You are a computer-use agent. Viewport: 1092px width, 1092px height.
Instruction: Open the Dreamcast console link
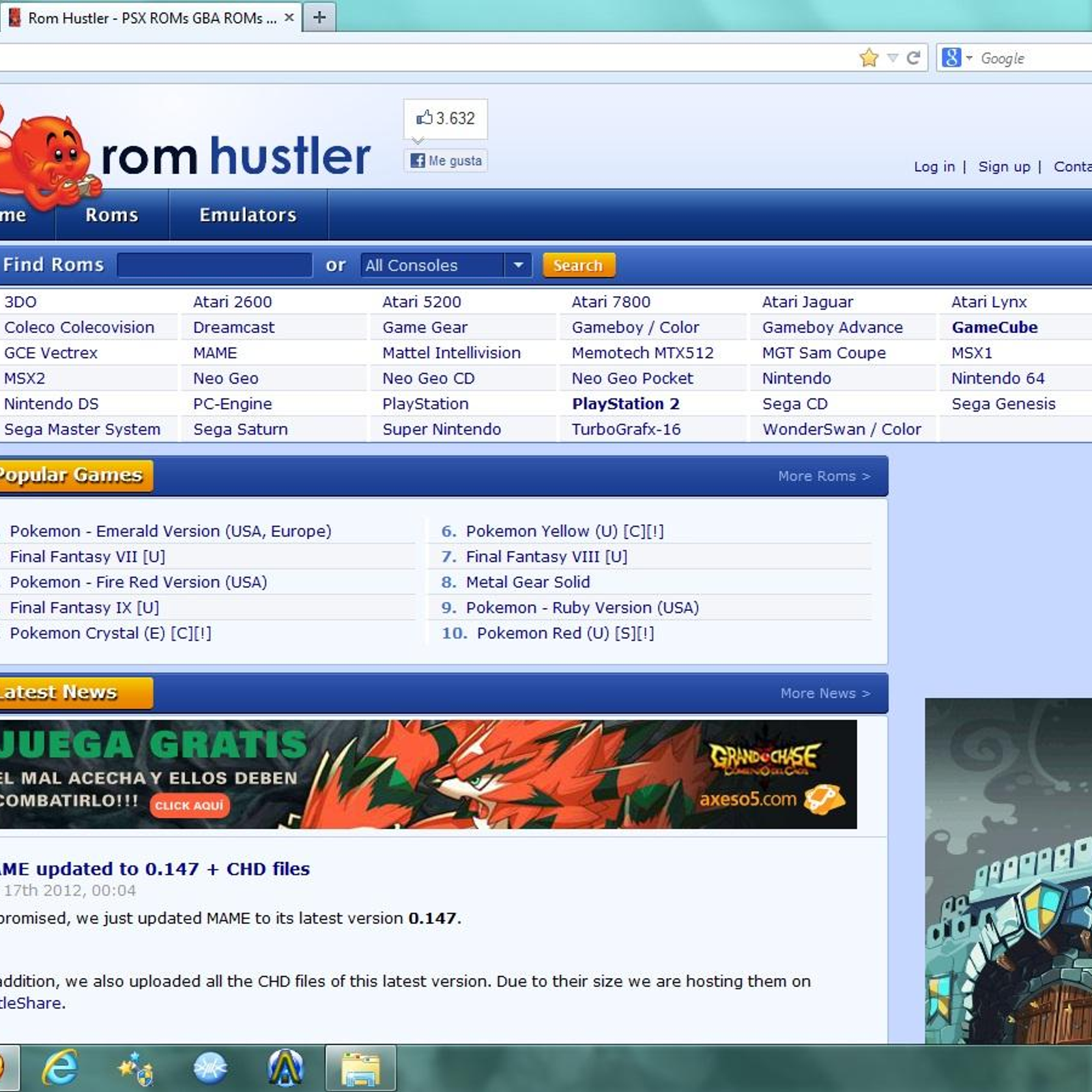coord(234,327)
